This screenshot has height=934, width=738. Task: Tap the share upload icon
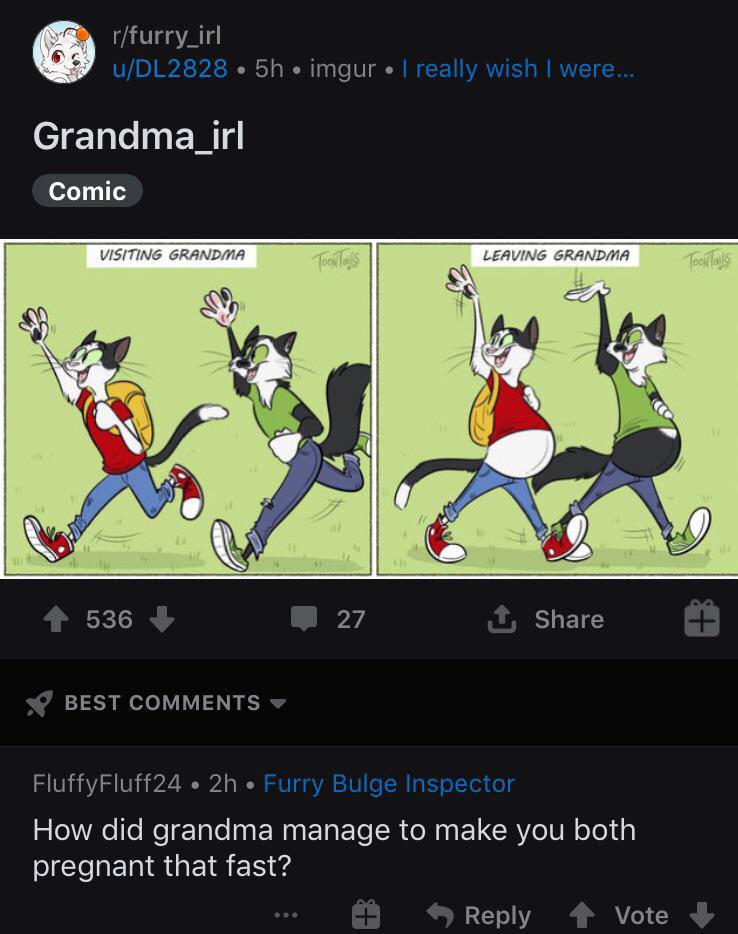coord(502,619)
